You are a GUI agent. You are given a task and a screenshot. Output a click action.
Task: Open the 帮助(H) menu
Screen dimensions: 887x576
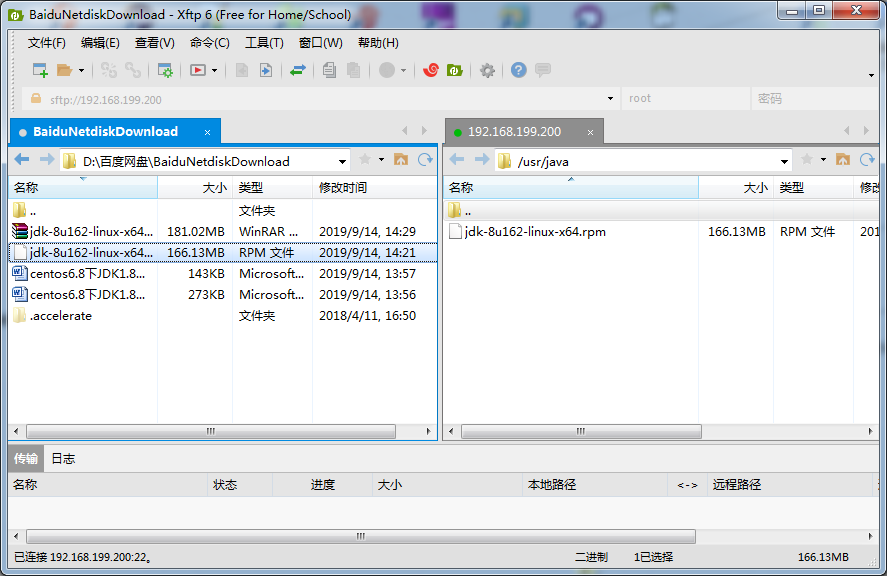[378, 43]
